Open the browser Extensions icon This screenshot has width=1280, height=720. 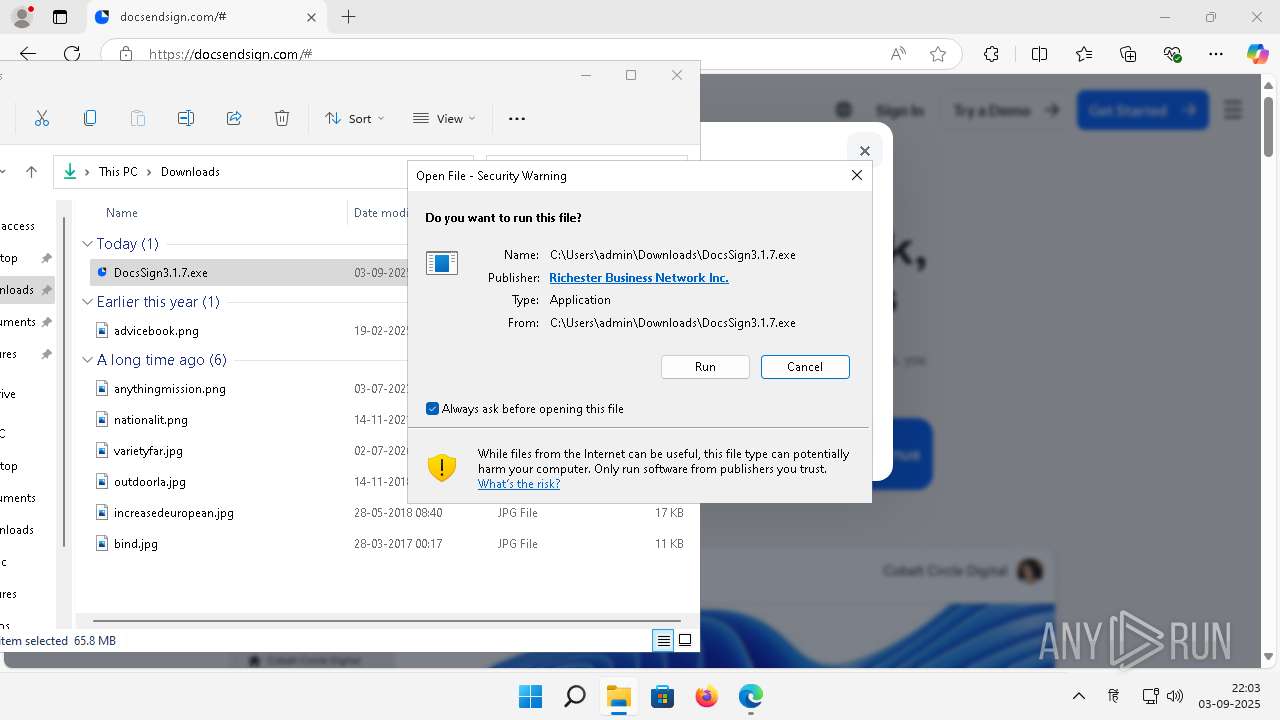coord(991,54)
